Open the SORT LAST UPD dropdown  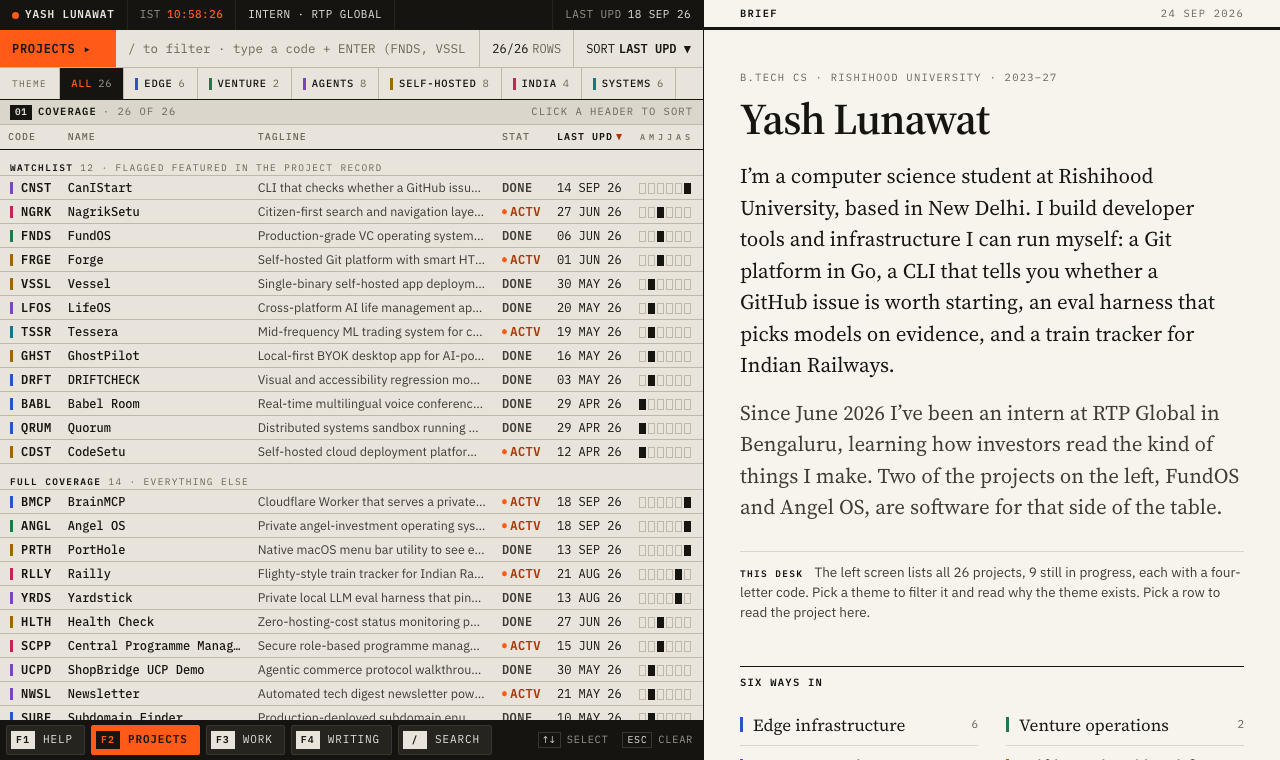point(638,49)
